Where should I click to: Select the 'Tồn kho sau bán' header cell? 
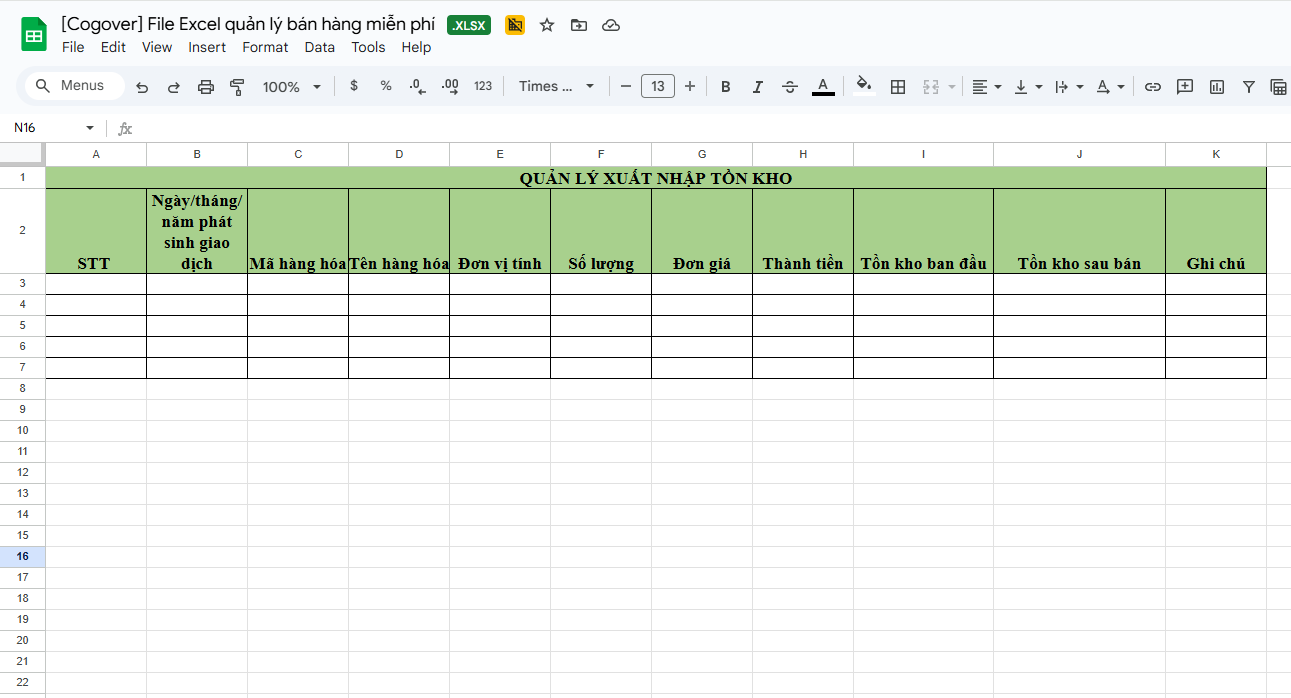pyautogui.click(x=1080, y=231)
